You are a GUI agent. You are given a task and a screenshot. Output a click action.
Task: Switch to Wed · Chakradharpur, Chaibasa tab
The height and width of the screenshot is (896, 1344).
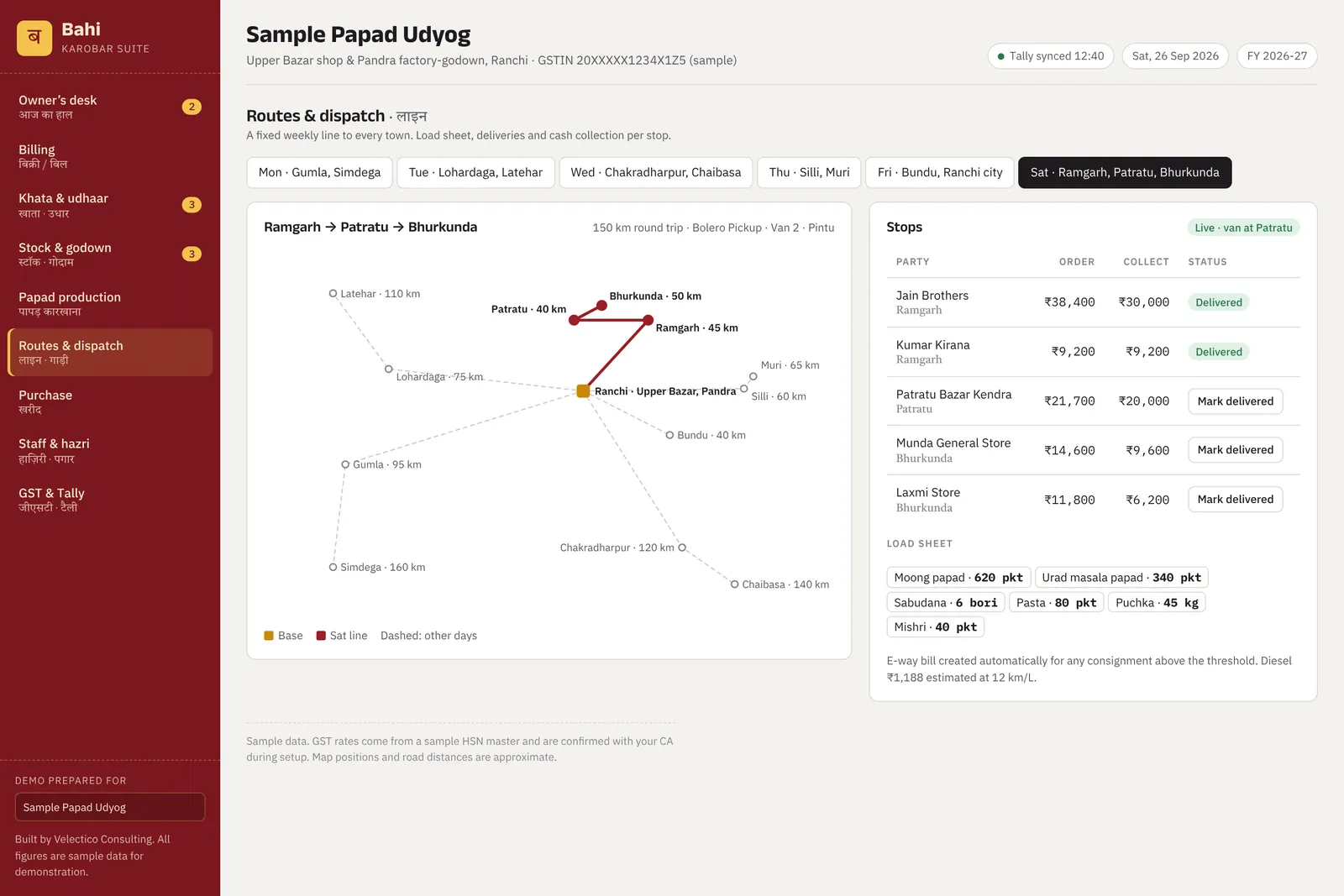(x=656, y=172)
